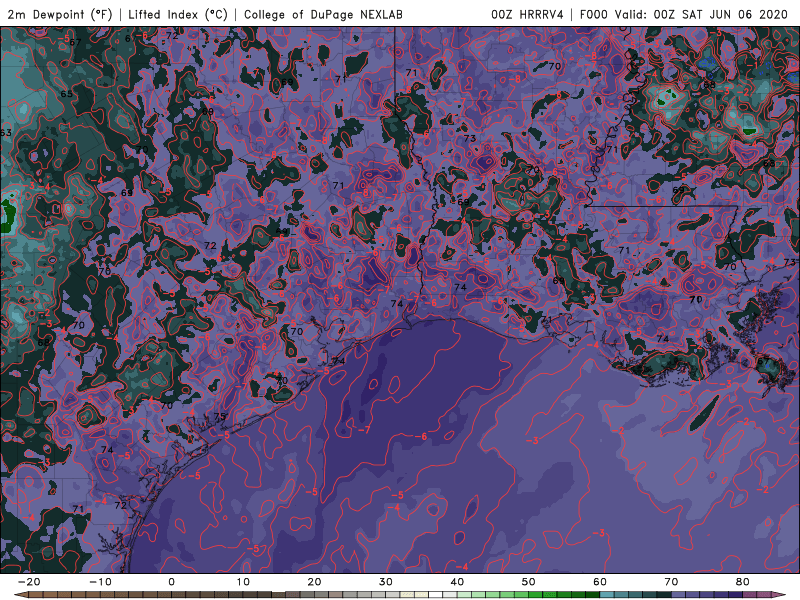
Task: Click the "60" color scale label
Action: pos(600,582)
